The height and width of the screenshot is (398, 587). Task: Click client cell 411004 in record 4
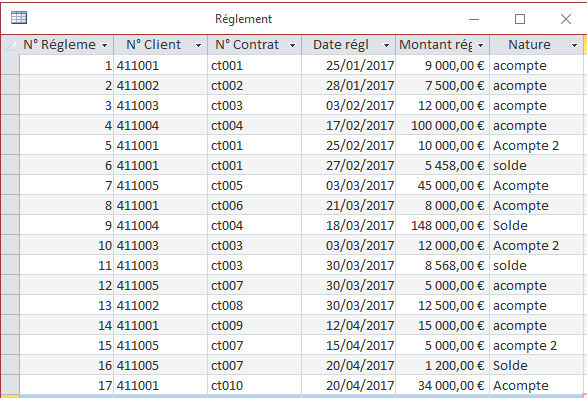pos(161,125)
